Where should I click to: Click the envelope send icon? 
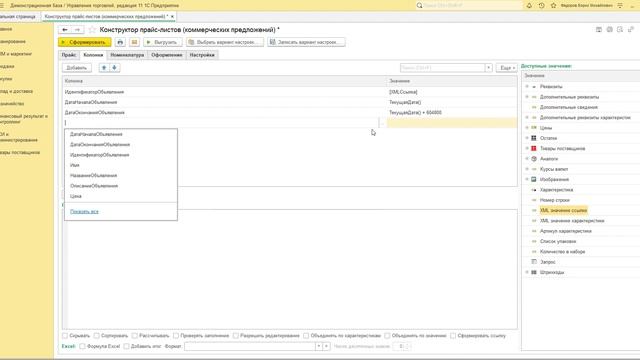[x=134, y=42]
